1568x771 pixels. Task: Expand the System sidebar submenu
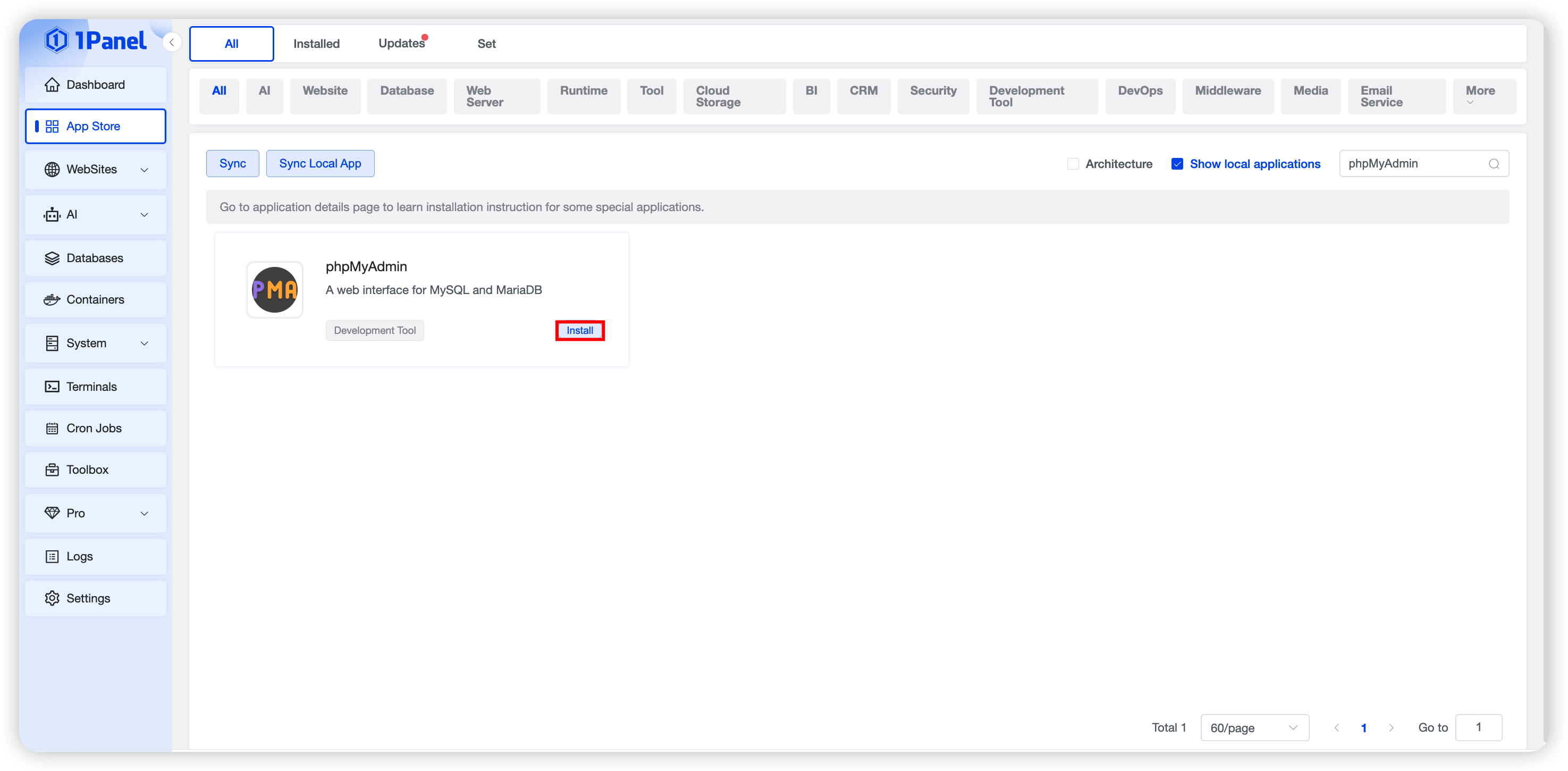(144, 343)
